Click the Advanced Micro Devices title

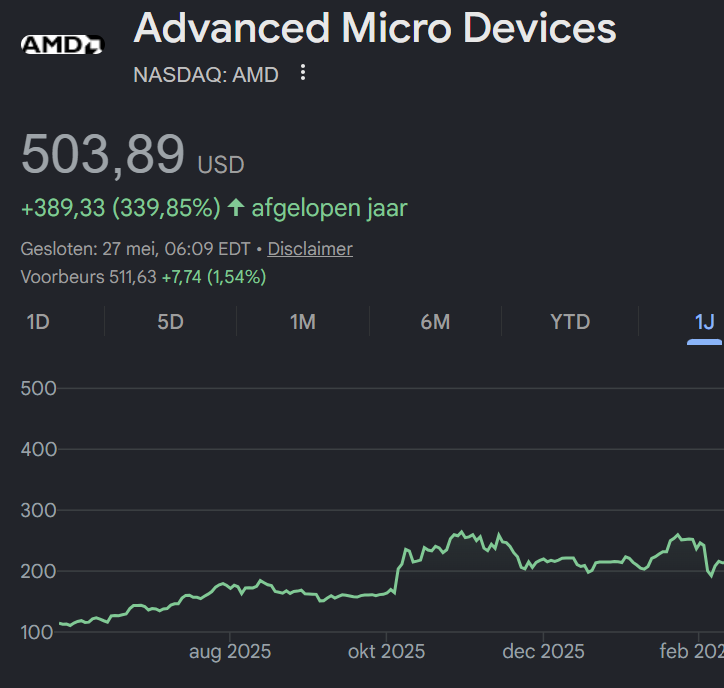375,29
